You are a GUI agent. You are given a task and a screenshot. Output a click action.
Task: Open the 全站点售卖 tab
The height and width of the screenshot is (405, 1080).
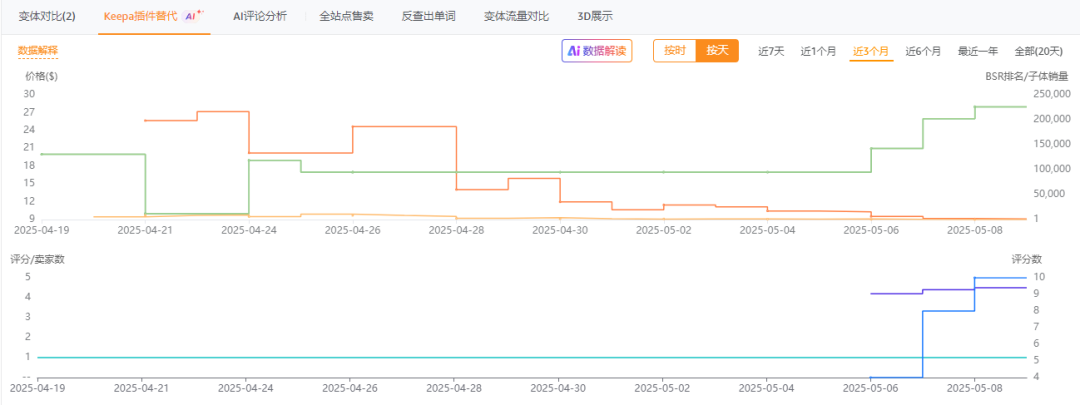pyautogui.click(x=346, y=17)
